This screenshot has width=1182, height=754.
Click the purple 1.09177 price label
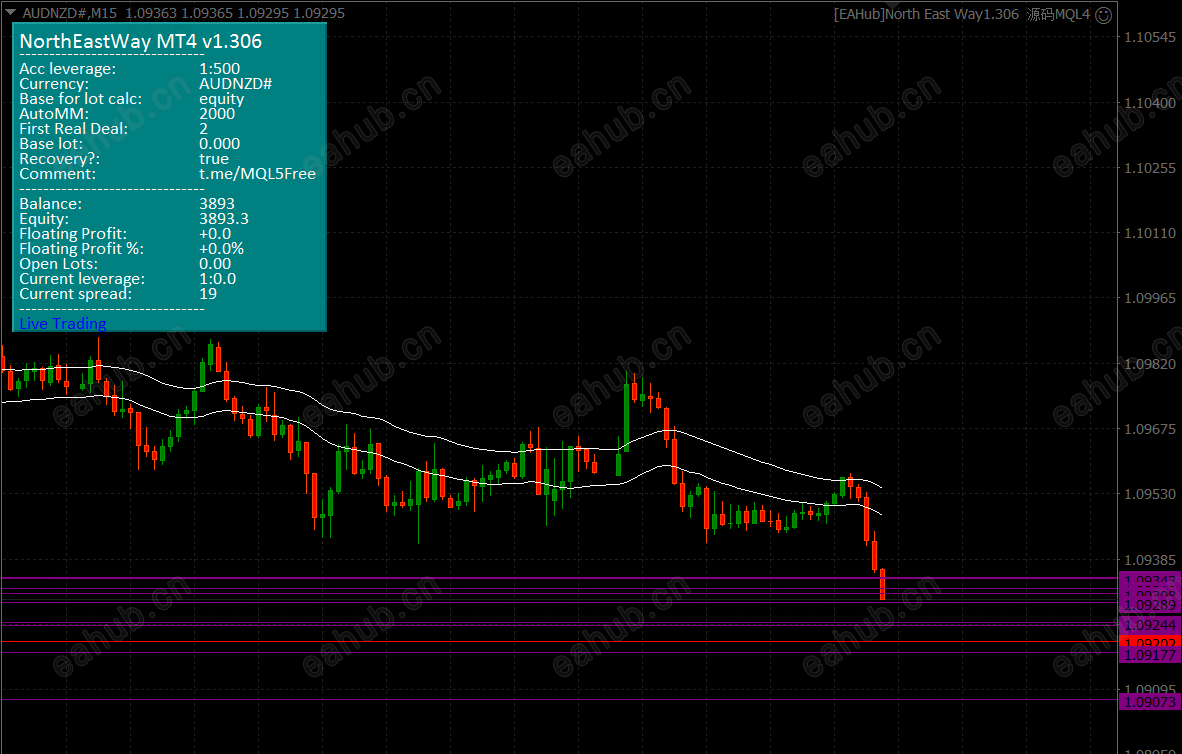[x=1150, y=655]
